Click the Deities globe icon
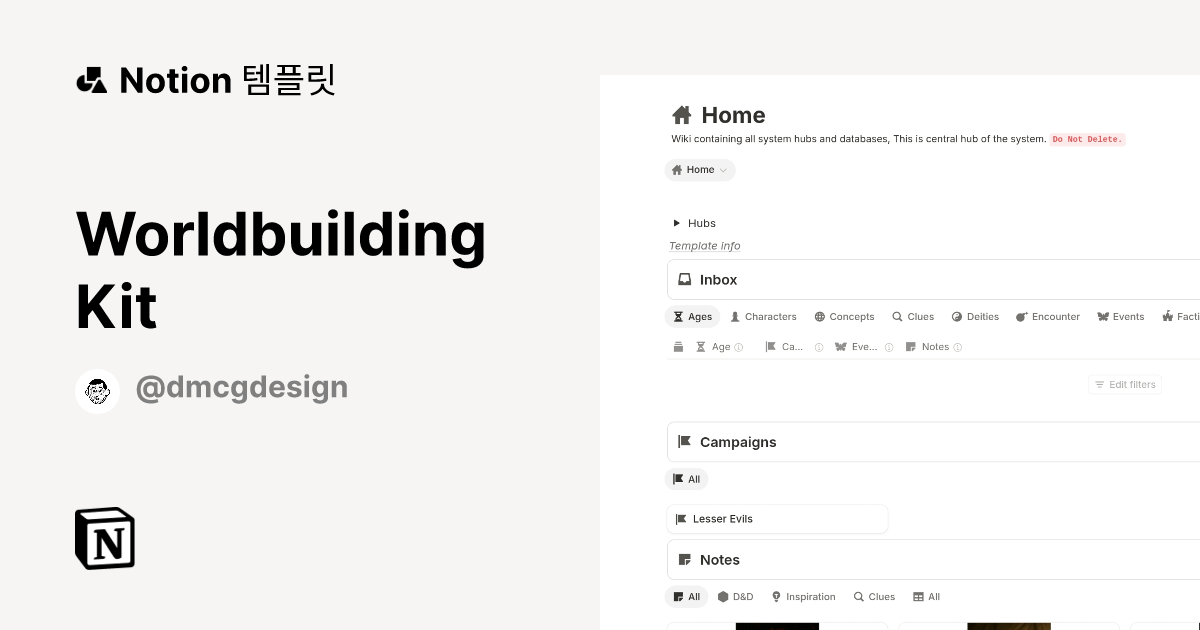 (x=957, y=316)
